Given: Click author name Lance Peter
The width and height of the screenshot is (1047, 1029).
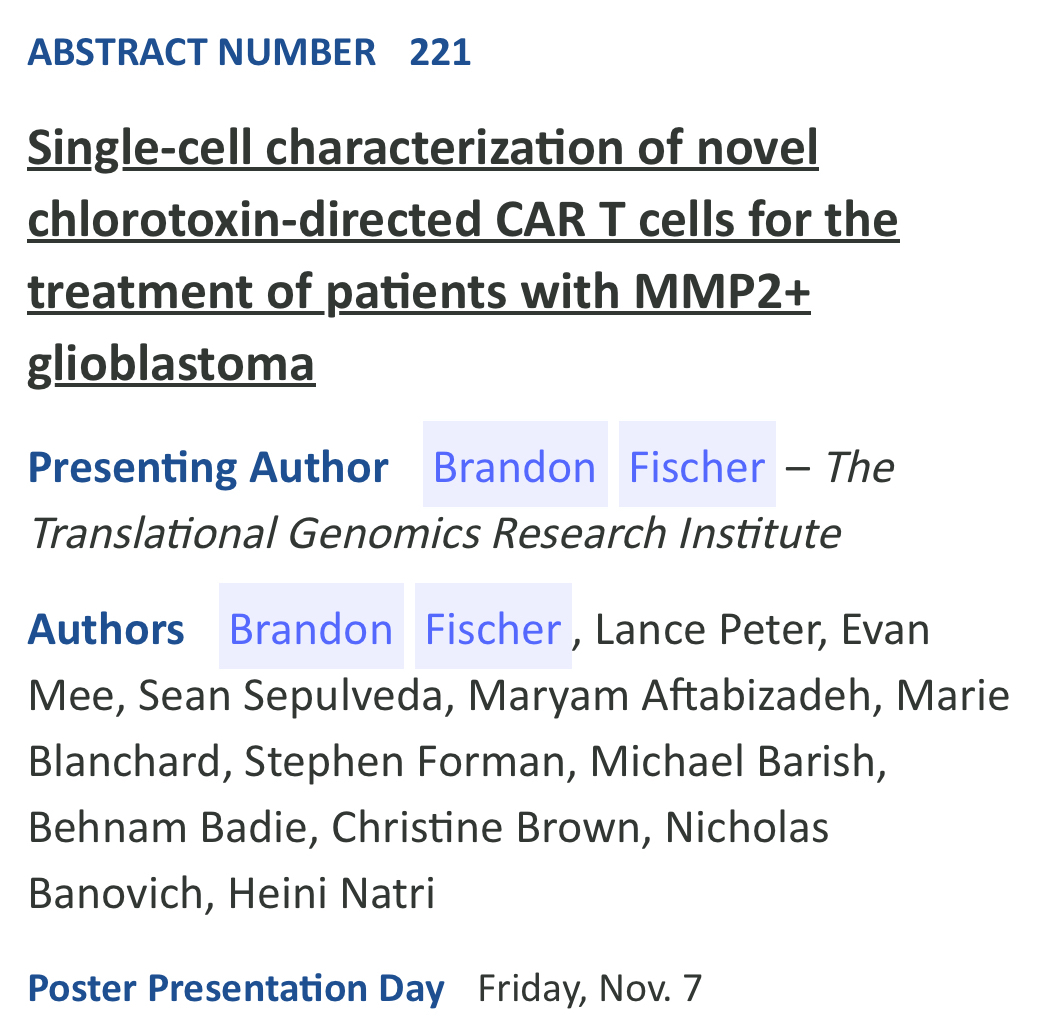Looking at the screenshot, I should [707, 630].
